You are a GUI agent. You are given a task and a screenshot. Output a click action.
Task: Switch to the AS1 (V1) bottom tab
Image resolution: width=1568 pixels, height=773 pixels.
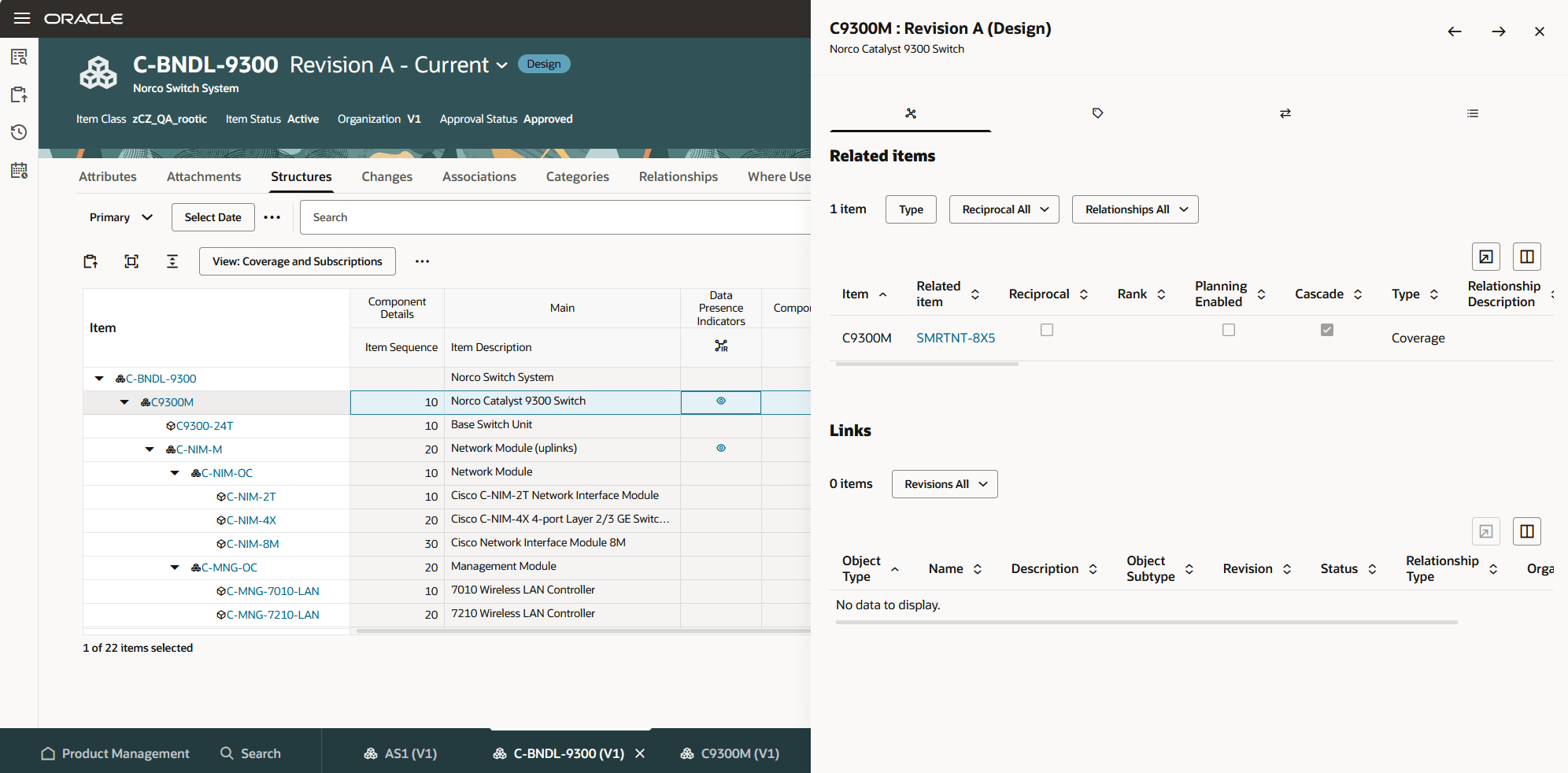pos(401,753)
